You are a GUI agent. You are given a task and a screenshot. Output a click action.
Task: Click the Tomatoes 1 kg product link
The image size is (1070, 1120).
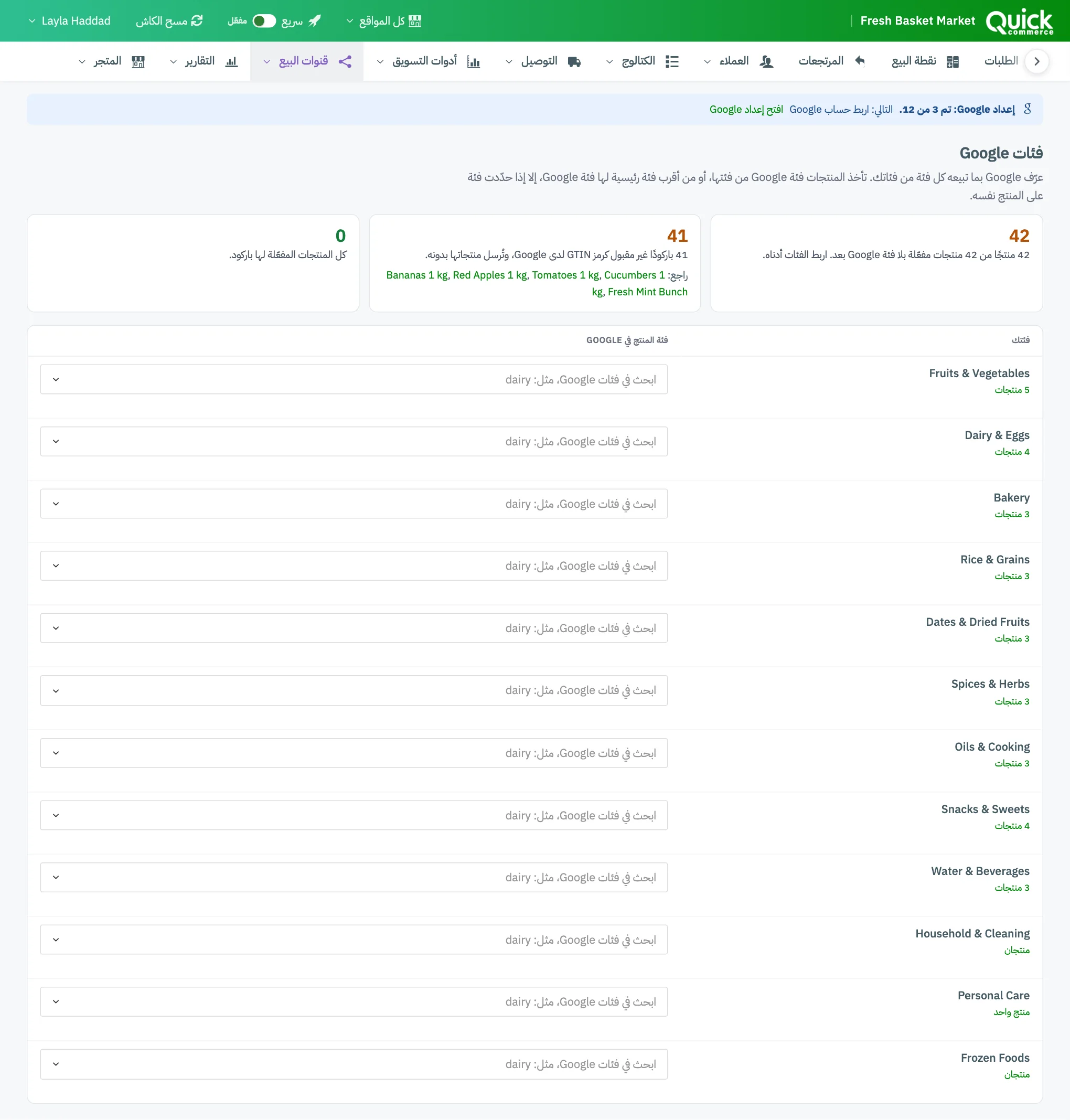pyautogui.click(x=565, y=275)
